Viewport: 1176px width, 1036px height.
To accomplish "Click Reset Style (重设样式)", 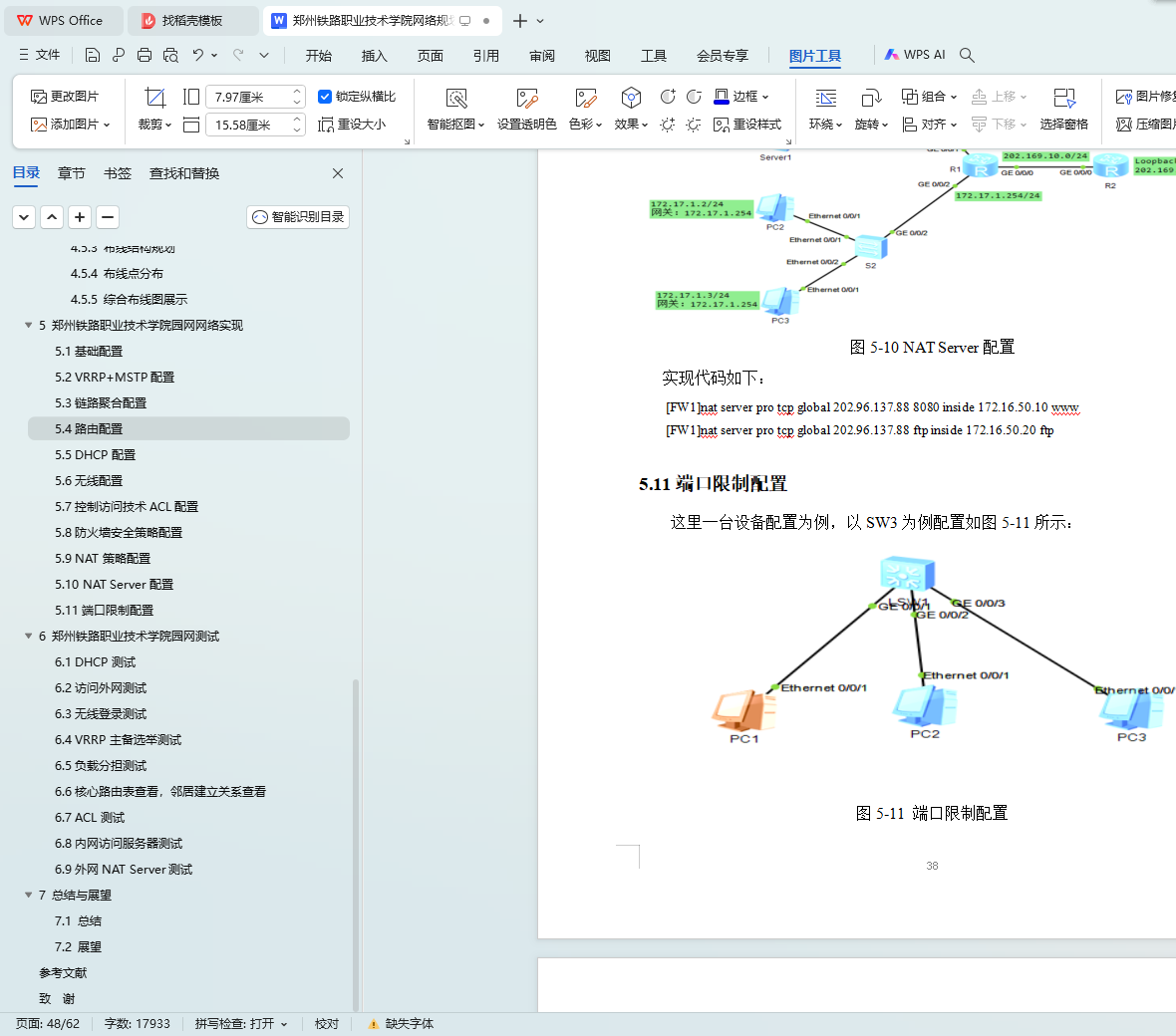I will coord(747,125).
